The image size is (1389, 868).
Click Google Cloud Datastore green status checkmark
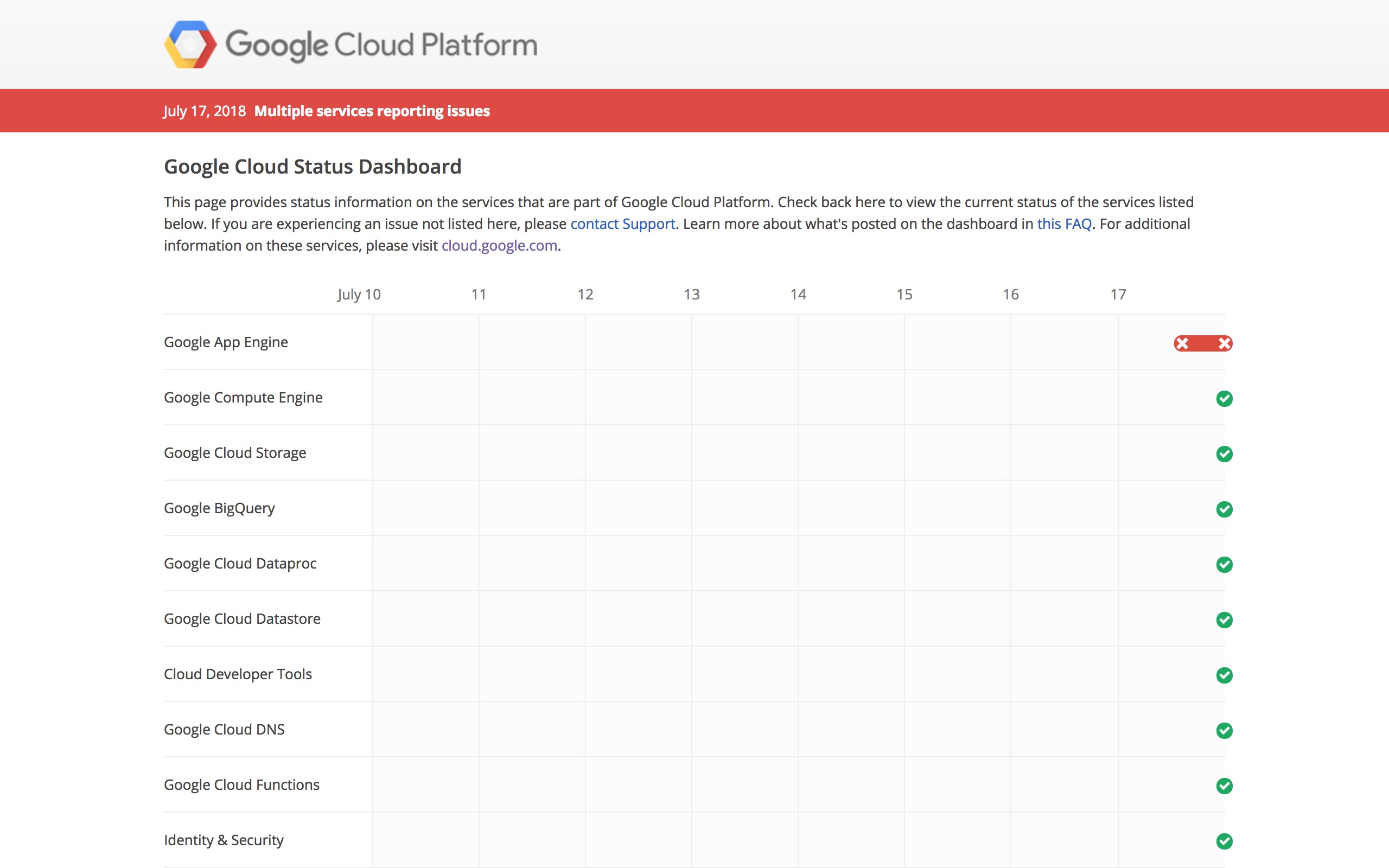1224,620
